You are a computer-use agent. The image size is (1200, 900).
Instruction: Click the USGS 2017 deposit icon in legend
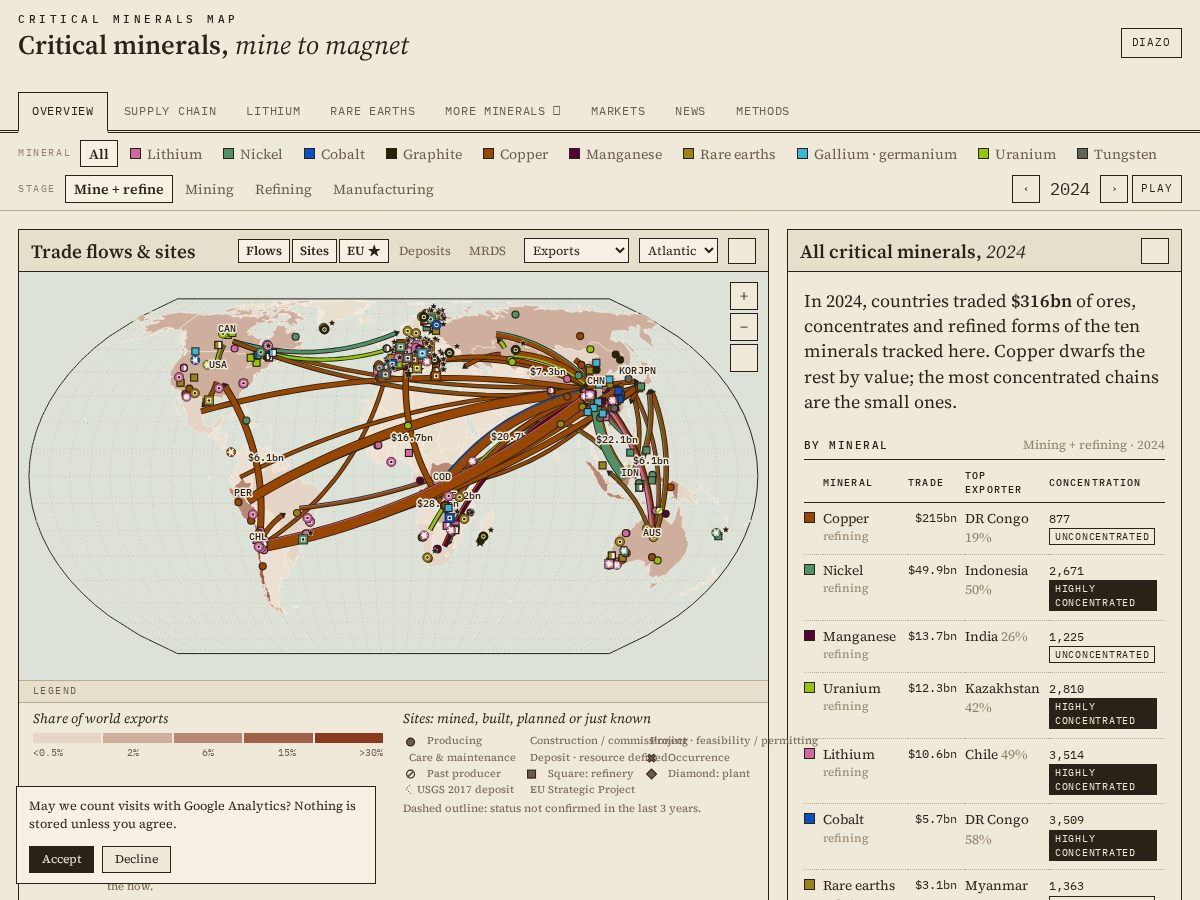coord(410,790)
